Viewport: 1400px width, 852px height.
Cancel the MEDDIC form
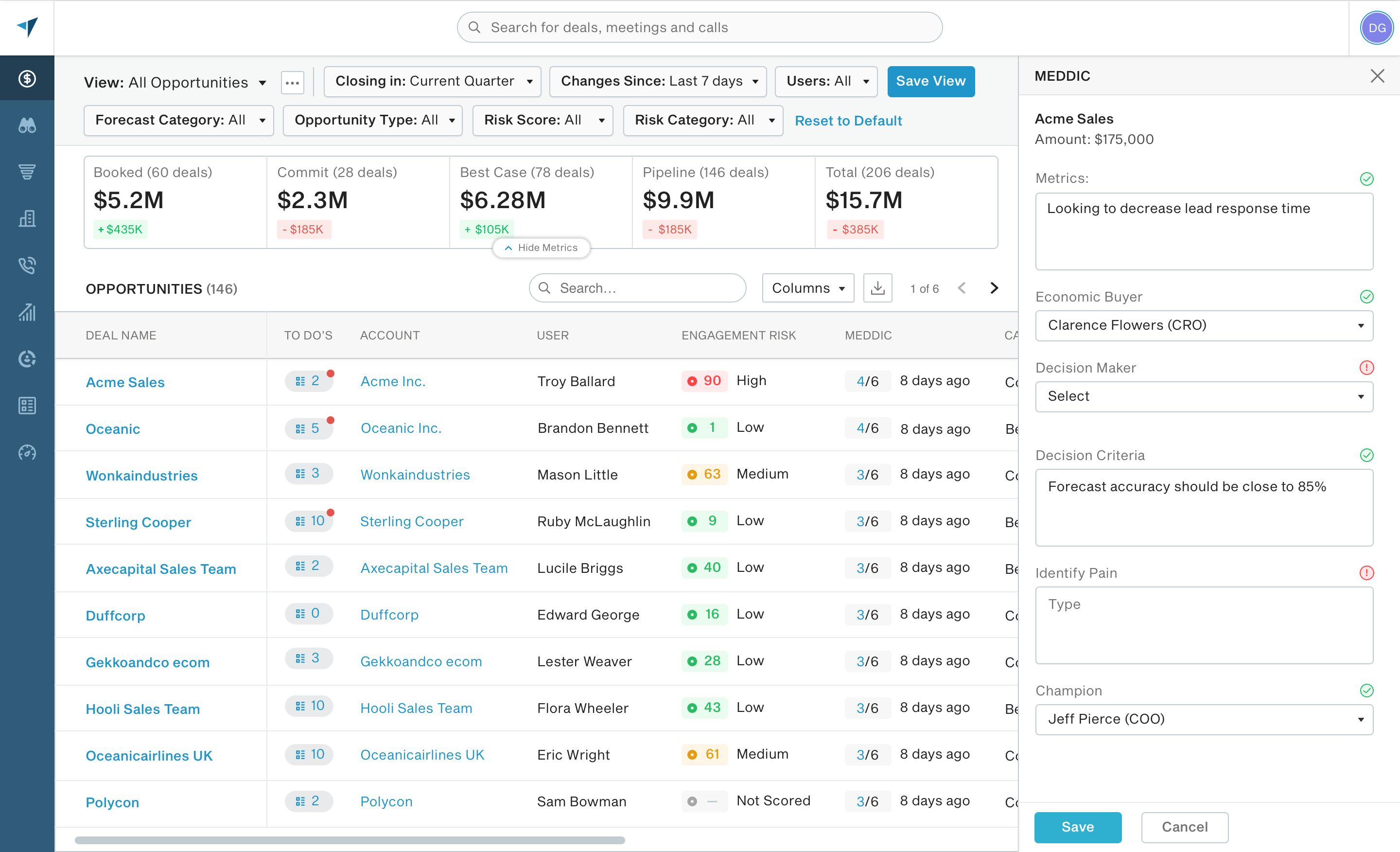1185,827
